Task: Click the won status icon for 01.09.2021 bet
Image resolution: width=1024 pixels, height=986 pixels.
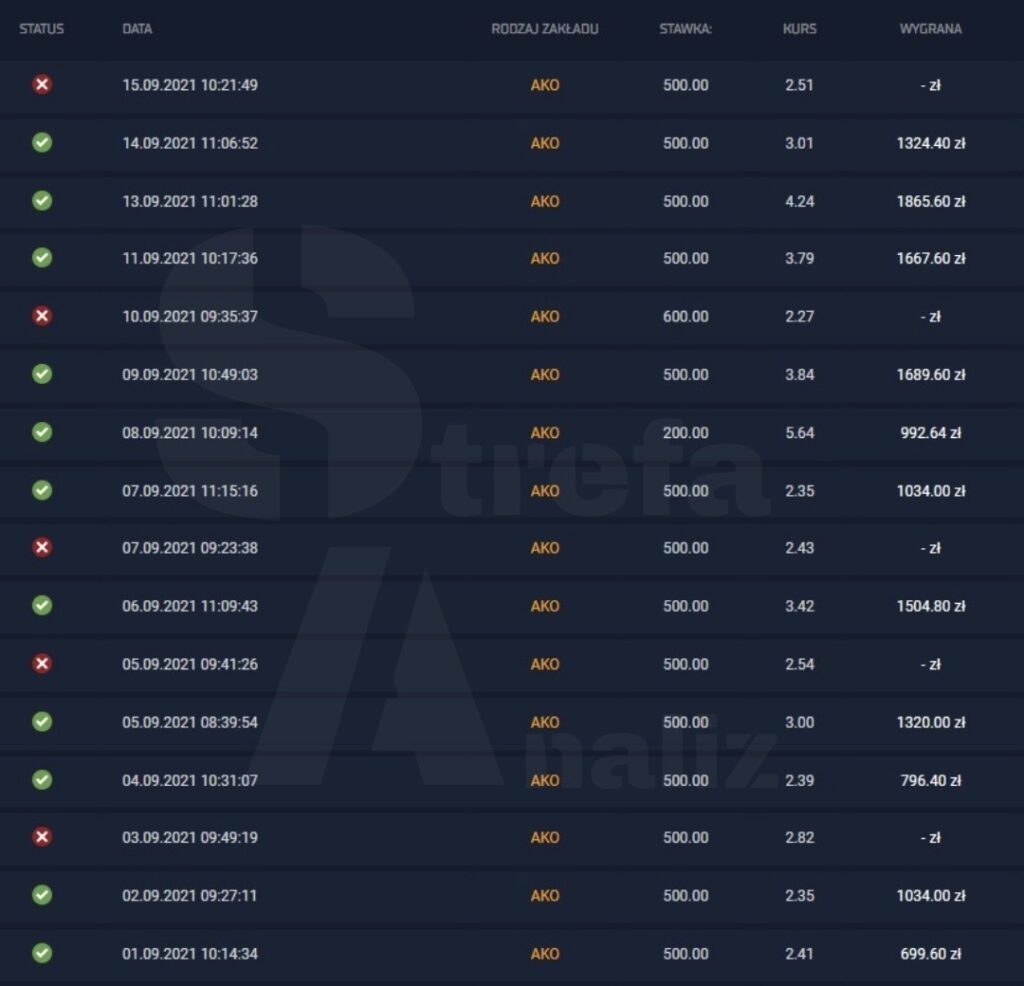Action: pyautogui.click(x=42, y=953)
